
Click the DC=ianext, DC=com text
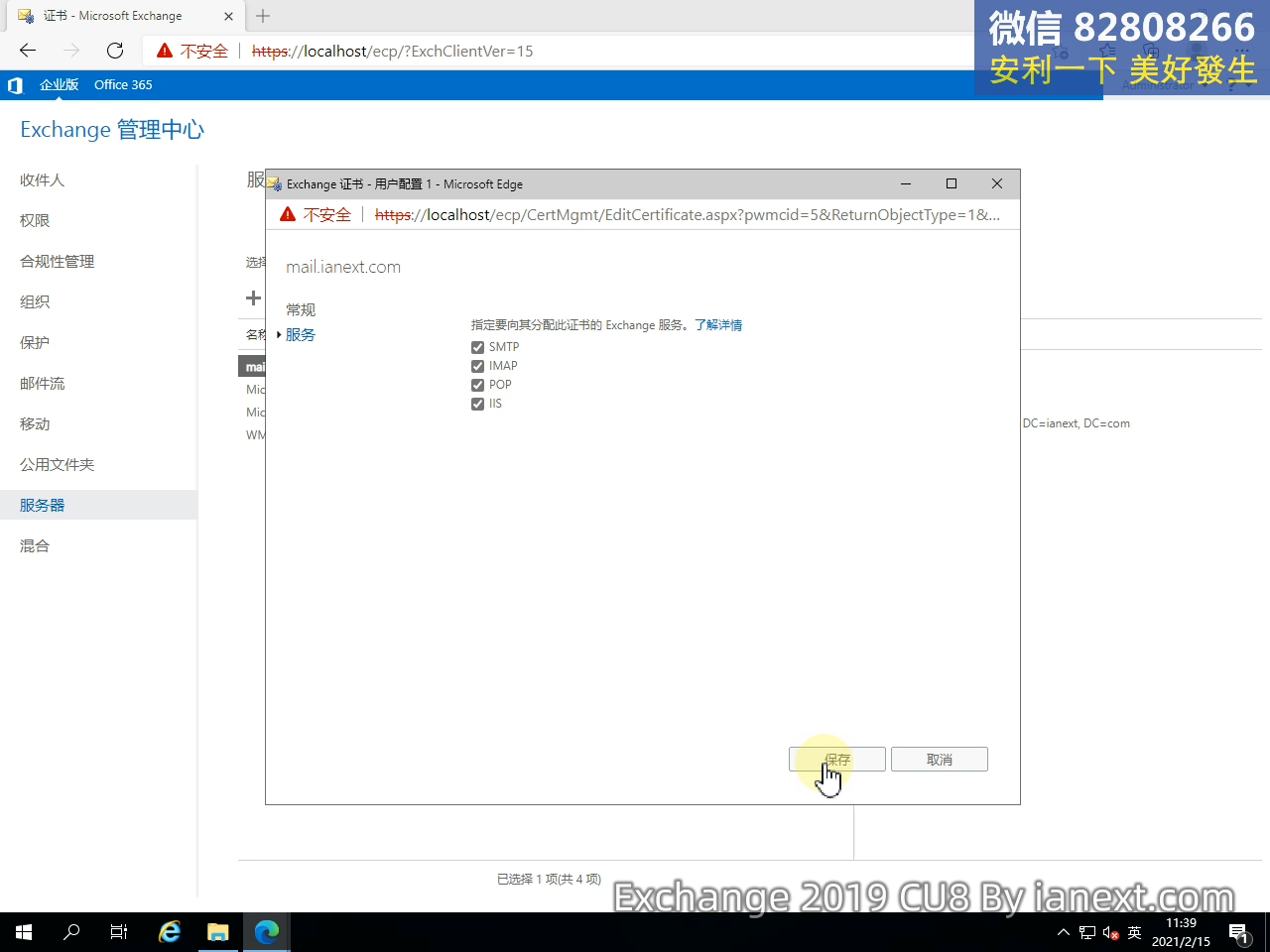tap(1077, 423)
